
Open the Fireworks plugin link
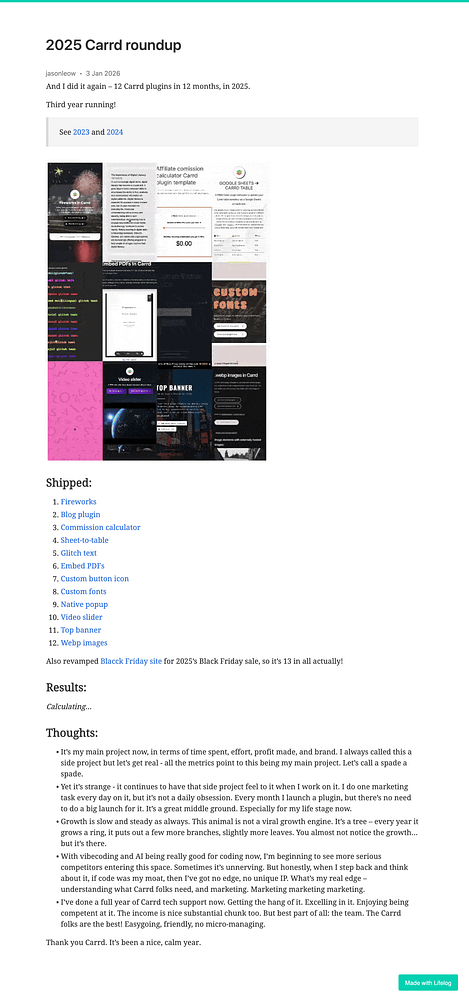pos(78,502)
